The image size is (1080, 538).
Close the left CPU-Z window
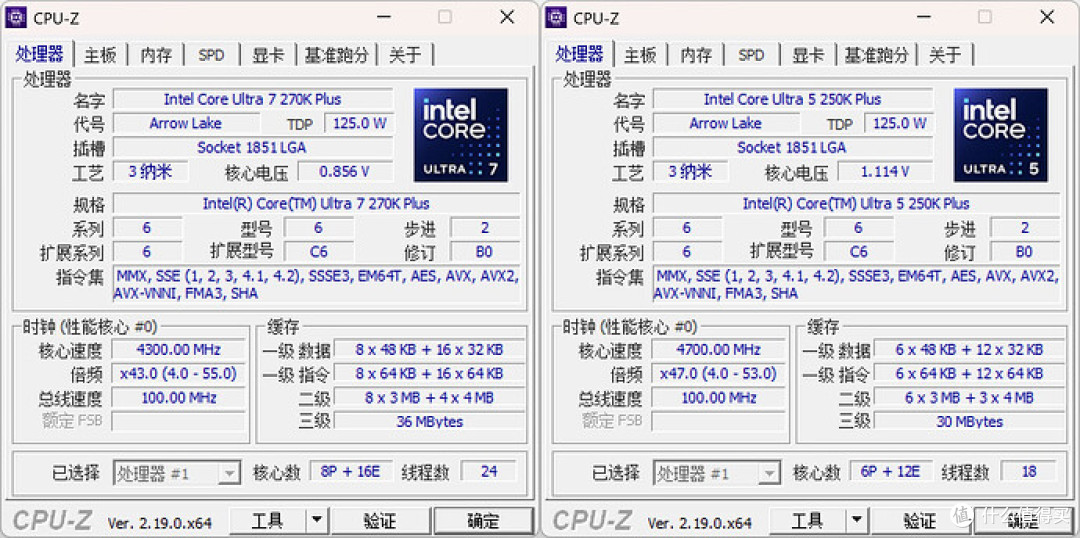[507, 17]
